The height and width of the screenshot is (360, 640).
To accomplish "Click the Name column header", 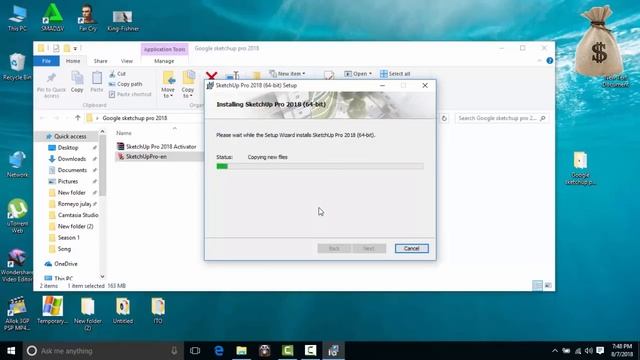I will coord(124,133).
